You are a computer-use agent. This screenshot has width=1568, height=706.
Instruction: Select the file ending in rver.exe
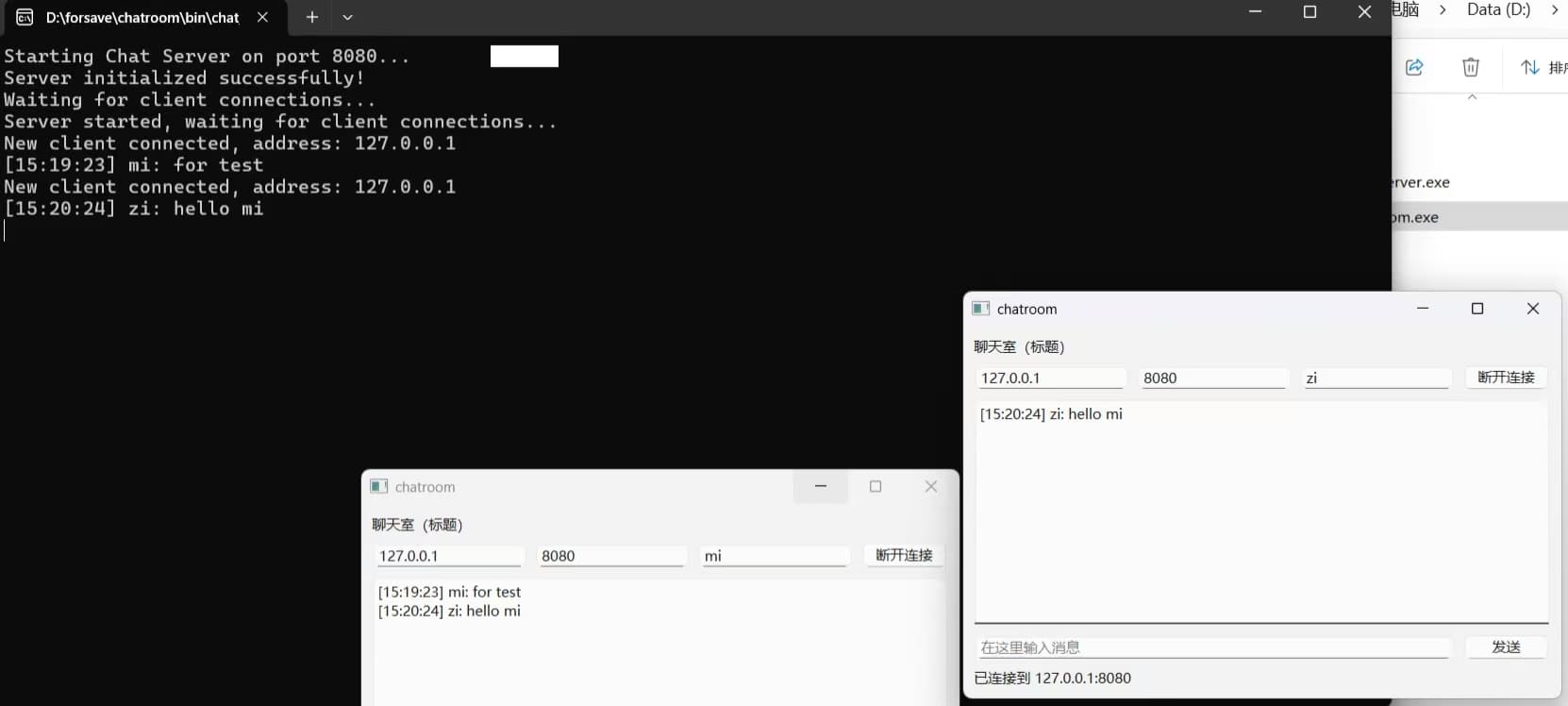(x=1421, y=182)
